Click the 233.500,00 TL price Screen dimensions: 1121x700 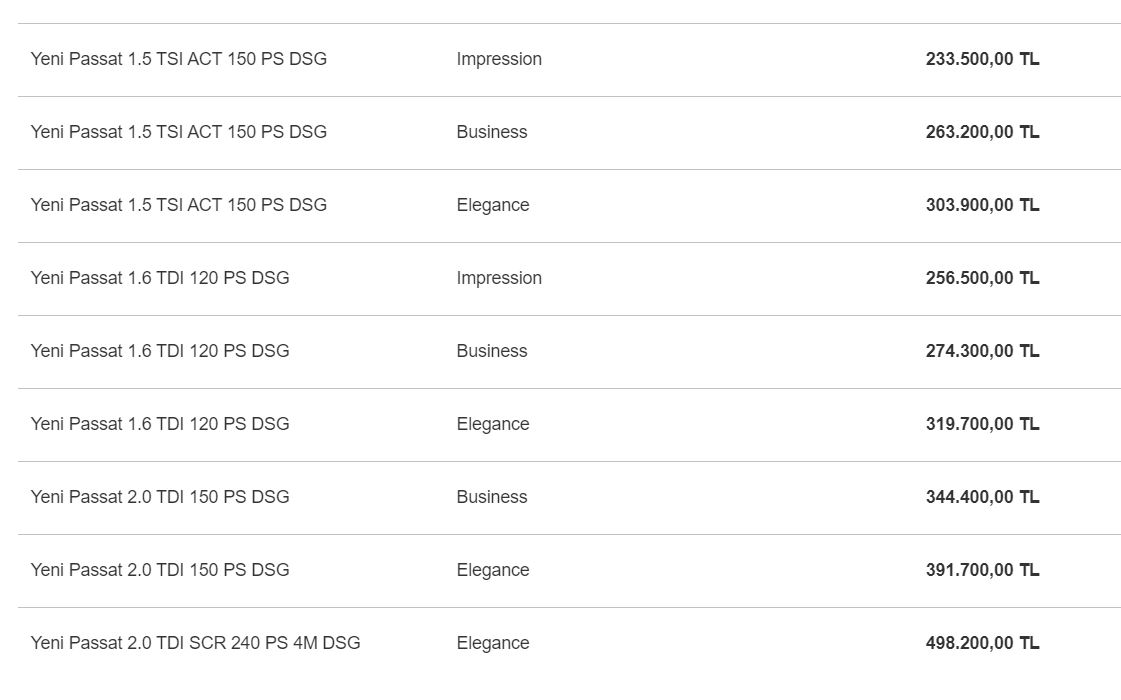coord(982,59)
